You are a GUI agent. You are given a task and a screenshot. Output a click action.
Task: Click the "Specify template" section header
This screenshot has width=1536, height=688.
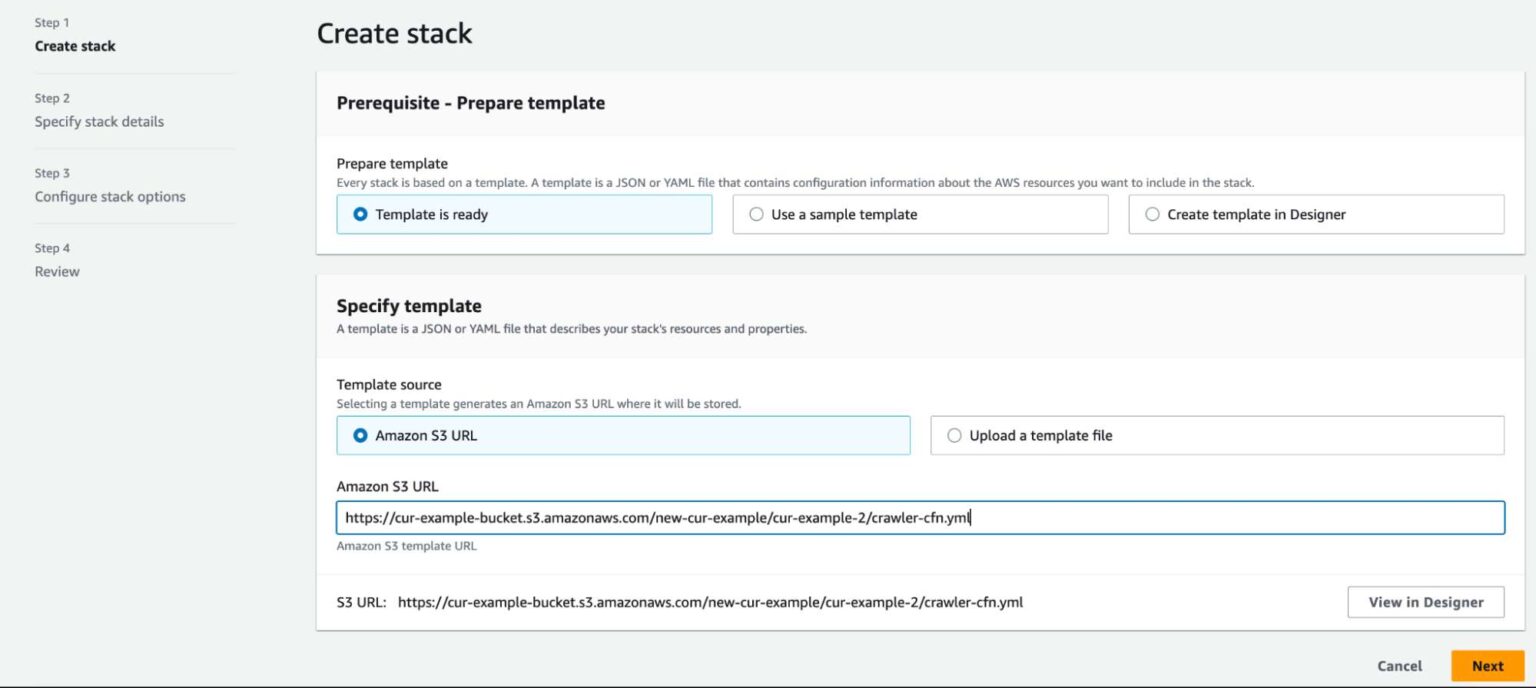409,306
